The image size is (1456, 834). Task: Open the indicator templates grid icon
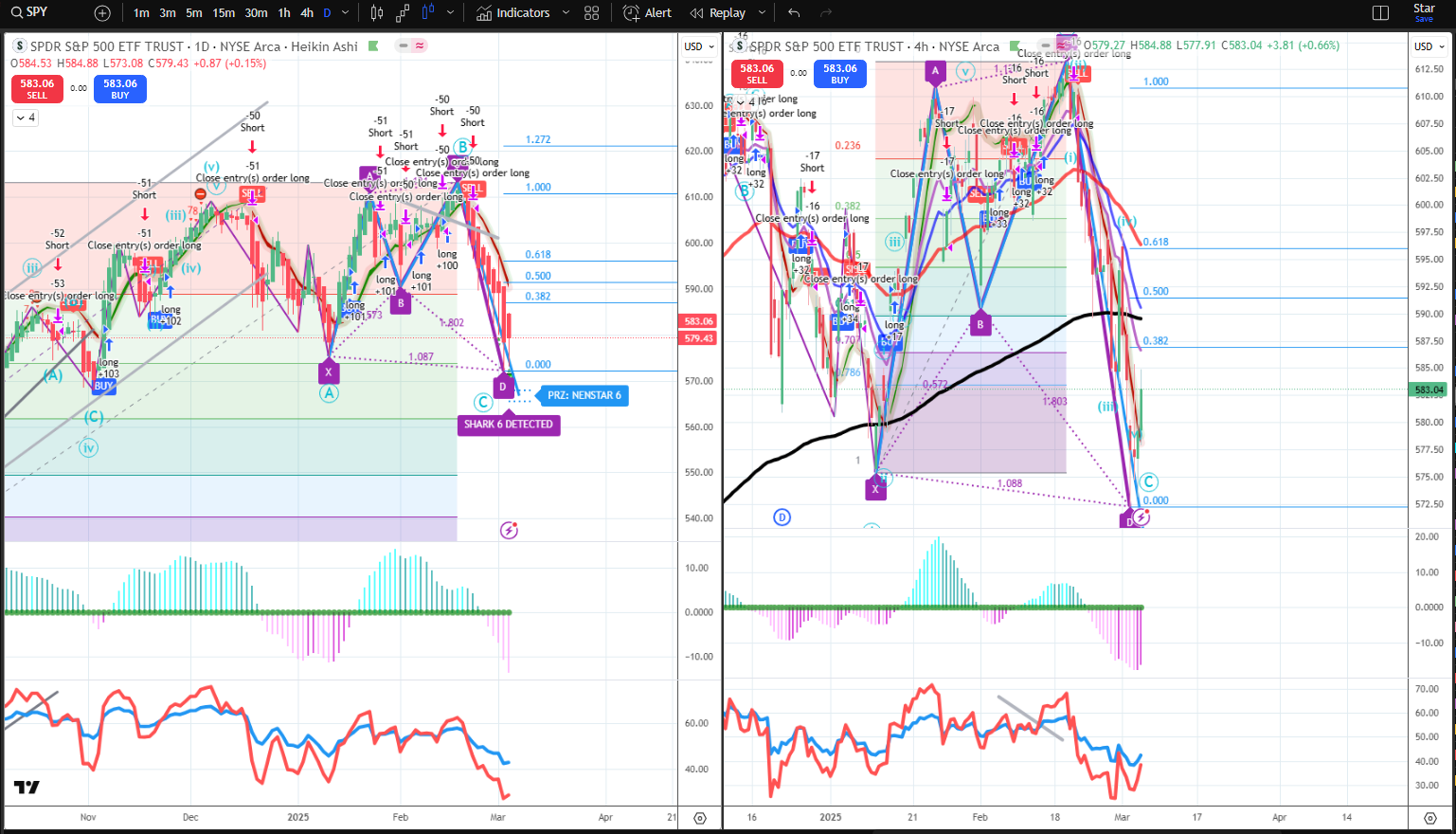pyautogui.click(x=592, y=13)
